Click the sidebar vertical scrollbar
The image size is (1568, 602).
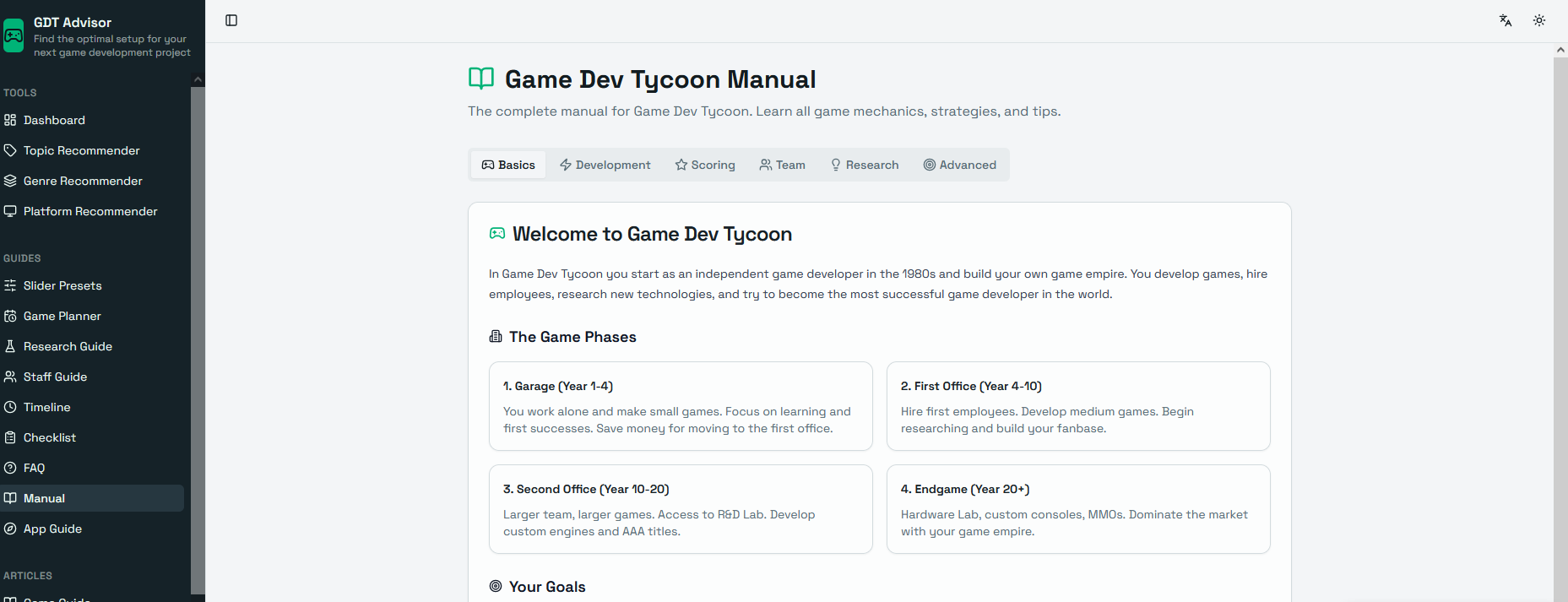coord(198,339)
